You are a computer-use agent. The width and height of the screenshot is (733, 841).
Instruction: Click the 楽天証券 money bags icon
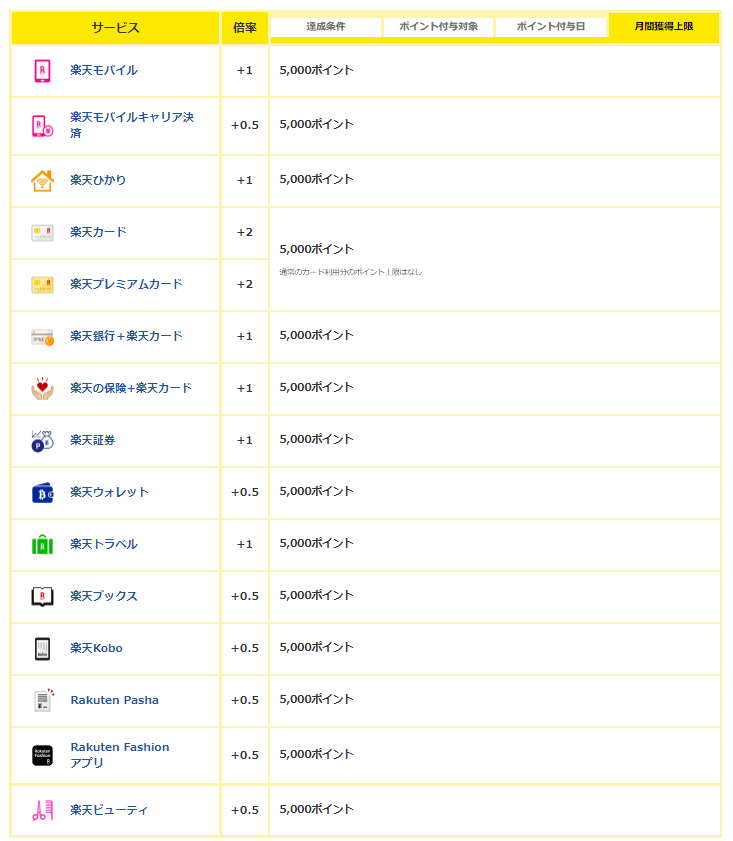coord(42,441)
